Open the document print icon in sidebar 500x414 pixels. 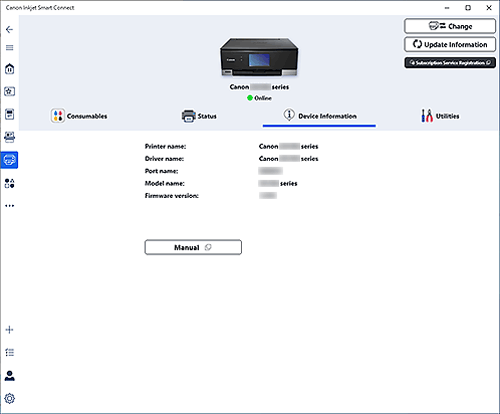(x=9, y=114)
